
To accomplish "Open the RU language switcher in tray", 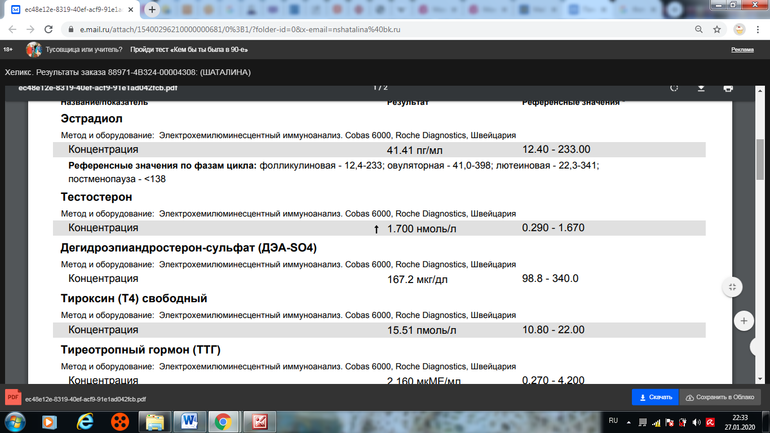I will (x=614, y=421).
